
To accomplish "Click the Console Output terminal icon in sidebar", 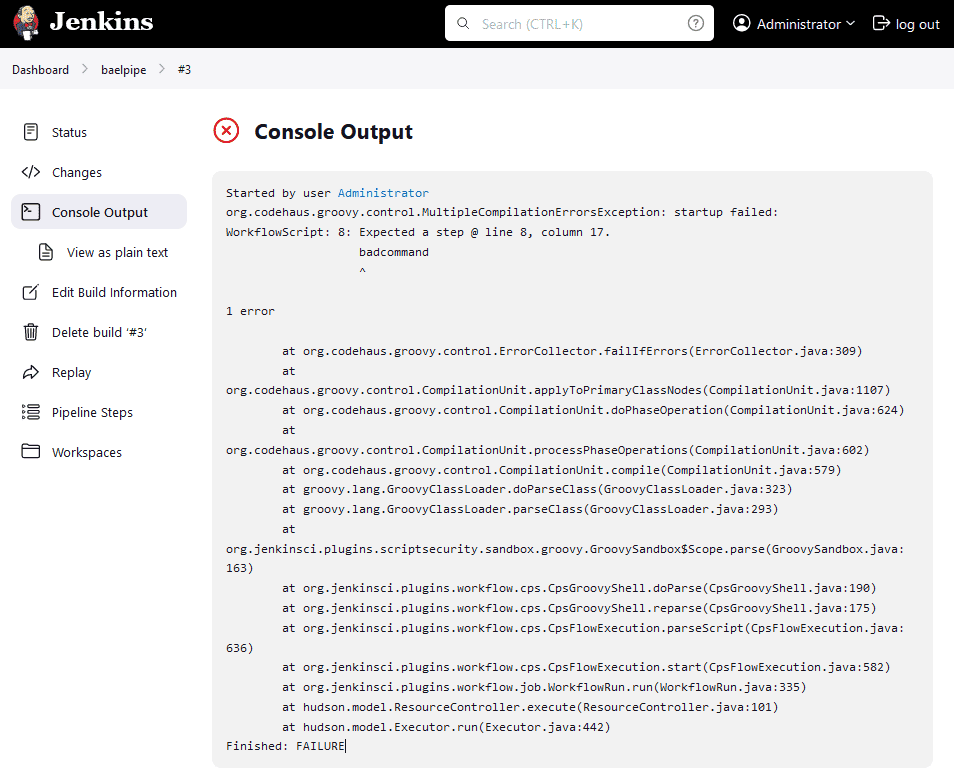I will click(x=30, y=212).
